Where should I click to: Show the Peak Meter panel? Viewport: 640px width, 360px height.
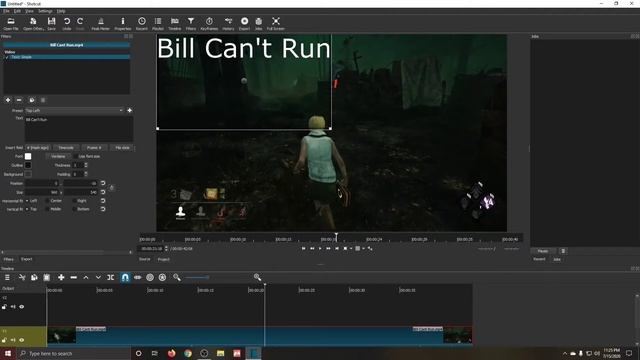[100, 24]
